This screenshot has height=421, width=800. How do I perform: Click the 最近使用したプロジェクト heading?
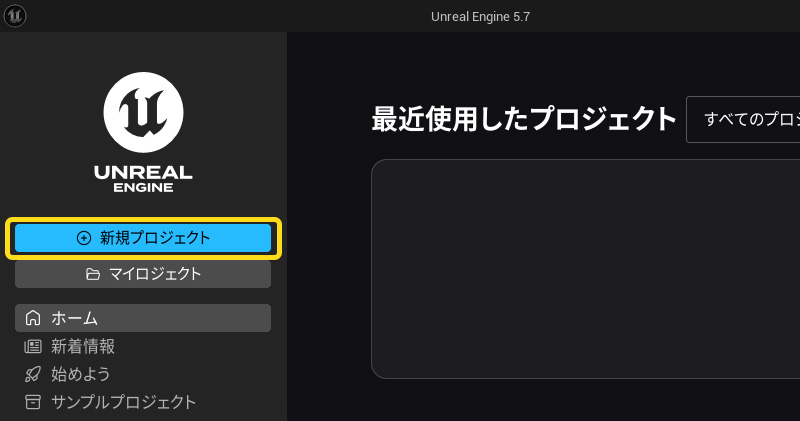coord(524,119)
